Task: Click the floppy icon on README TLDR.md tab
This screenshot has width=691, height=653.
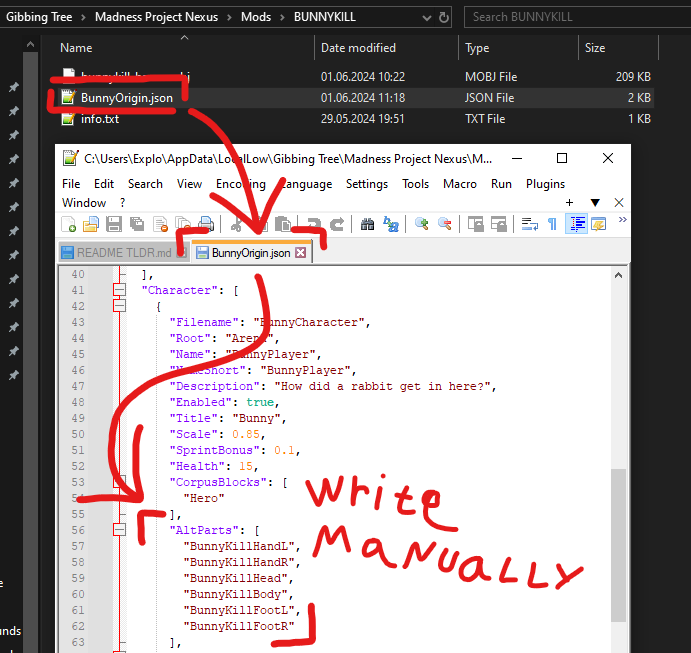Action: point(67,252)
